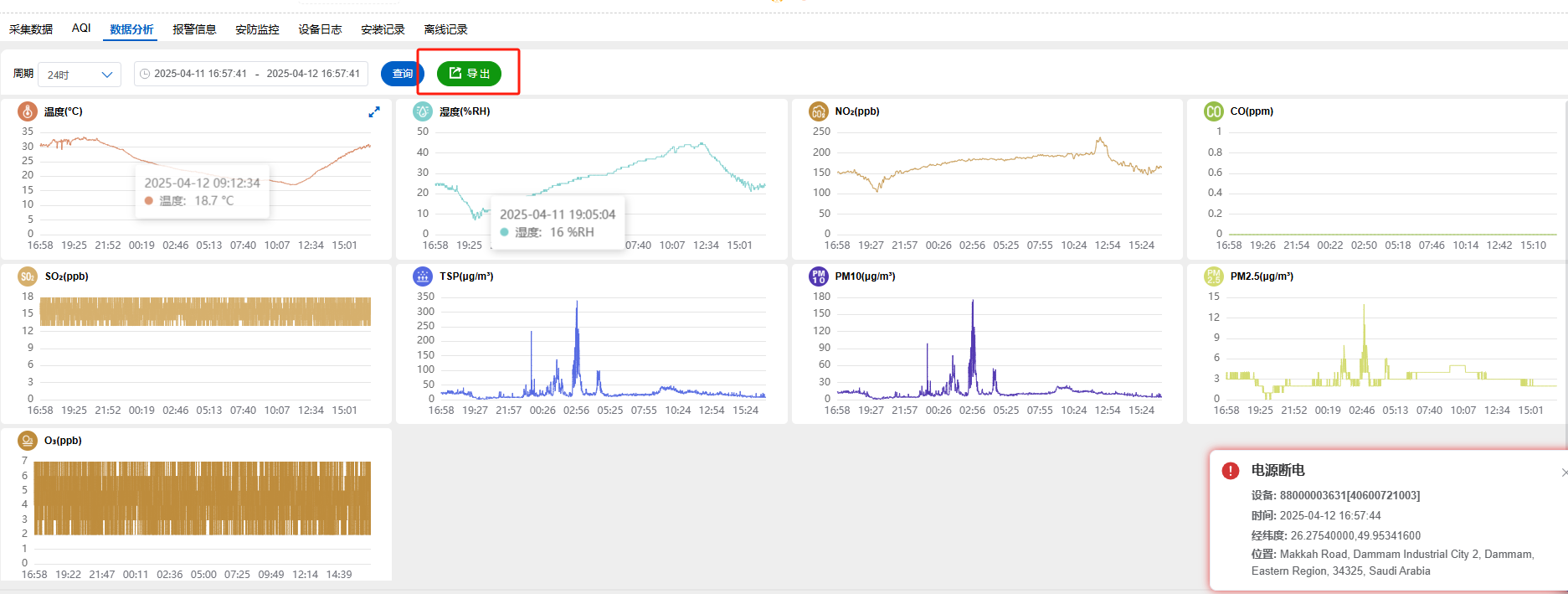Click the CO chart icon

[x=1213, y=111]
